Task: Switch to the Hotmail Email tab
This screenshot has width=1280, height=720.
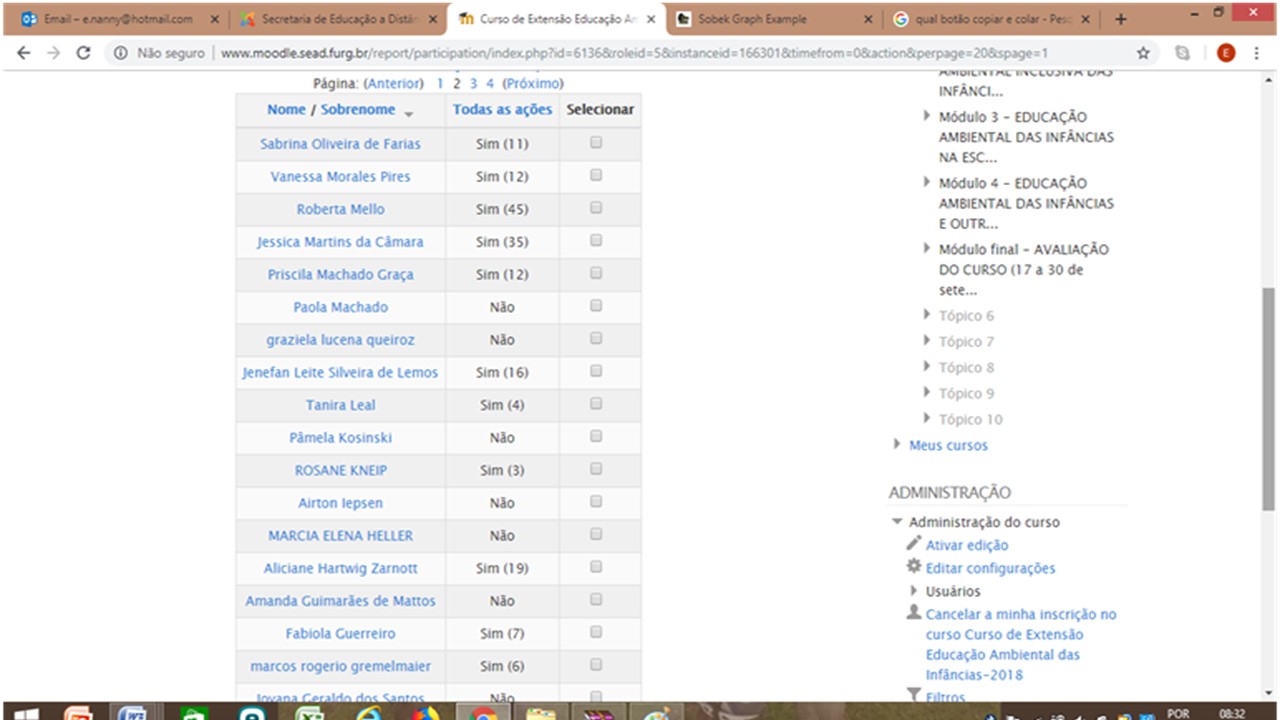Action: pyautogui.click(x=117, y=19)
